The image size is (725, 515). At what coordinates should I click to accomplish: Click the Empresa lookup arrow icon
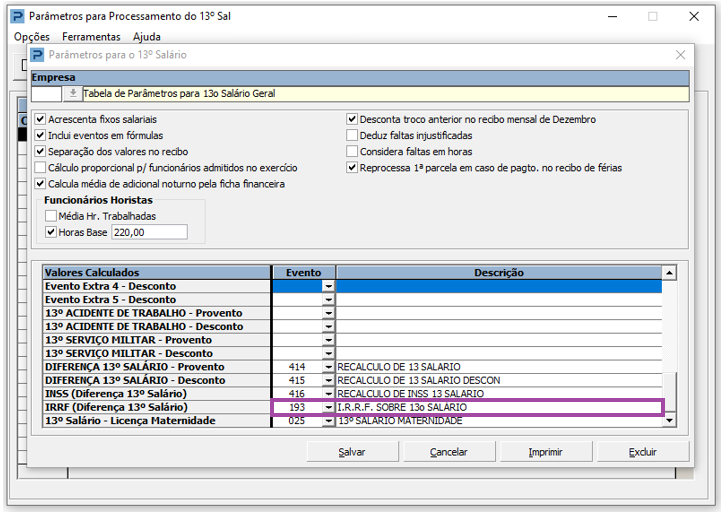[x=73, y=94]
